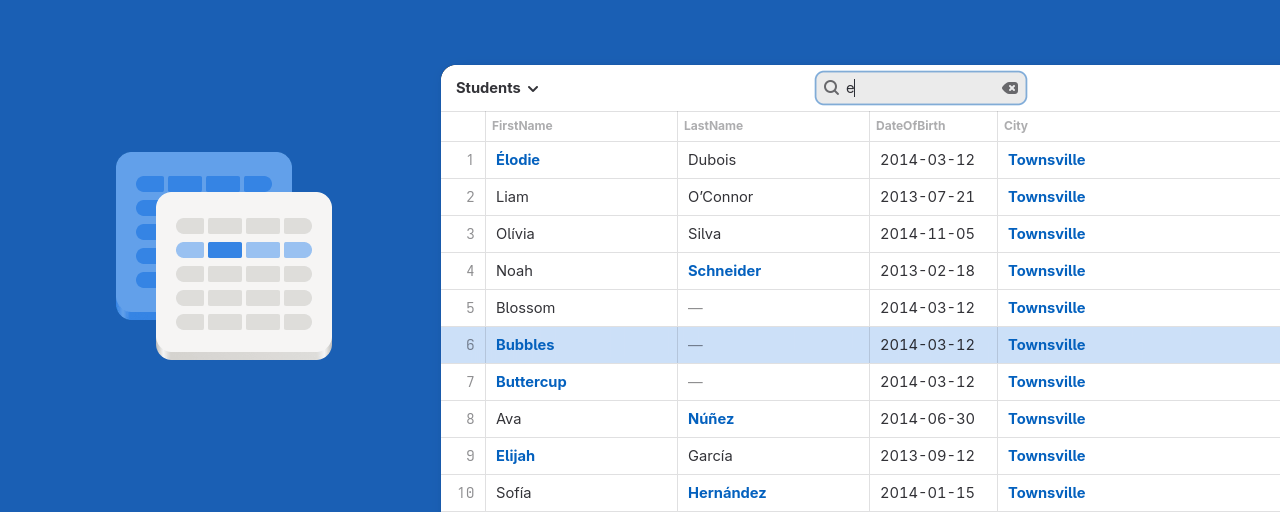
Task: Click the chevron next to Students
Action: point(533,89)
